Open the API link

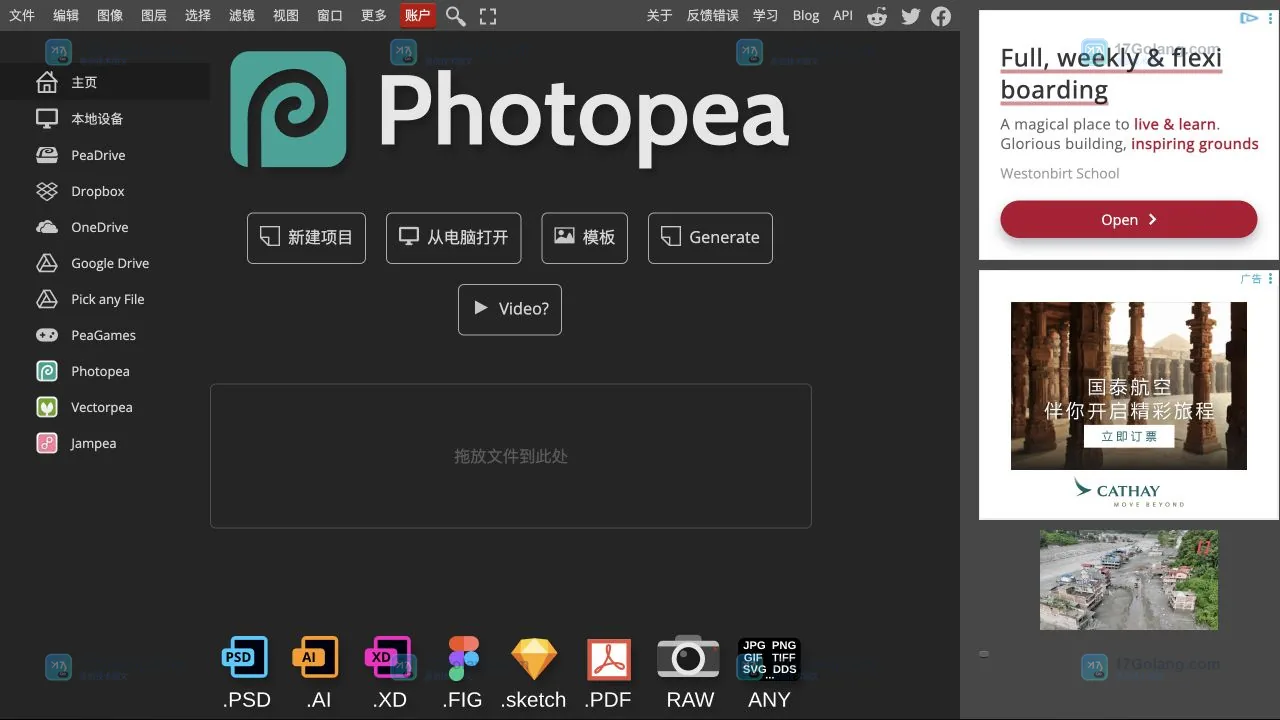843,15
